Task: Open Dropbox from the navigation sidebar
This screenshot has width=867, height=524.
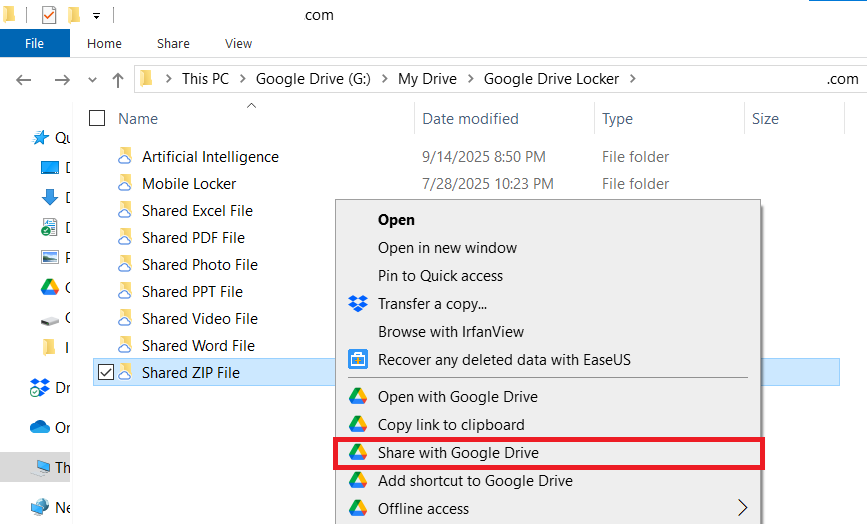Action: coord(41,387)
